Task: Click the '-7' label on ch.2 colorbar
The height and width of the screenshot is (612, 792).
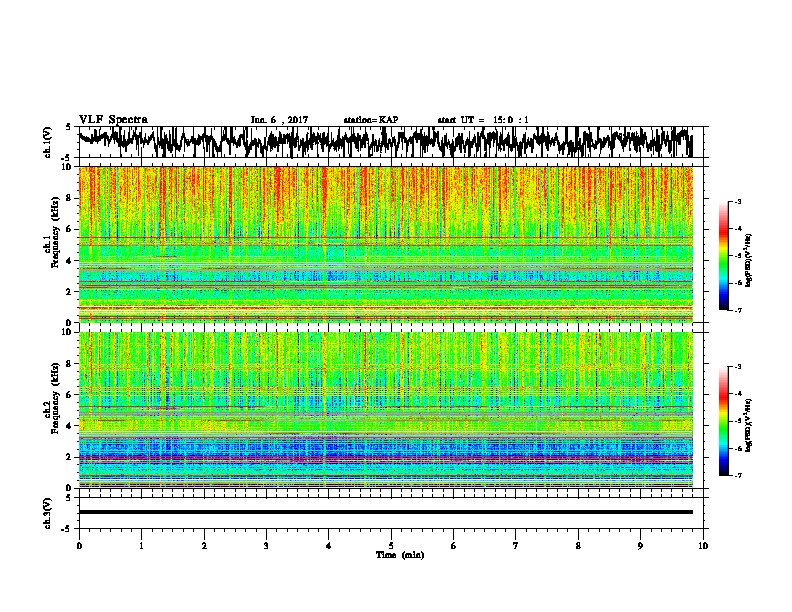Action: (x=737, y=475)
